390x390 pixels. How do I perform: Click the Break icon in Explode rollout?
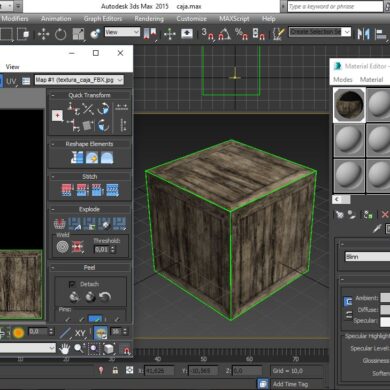(59, 223)
